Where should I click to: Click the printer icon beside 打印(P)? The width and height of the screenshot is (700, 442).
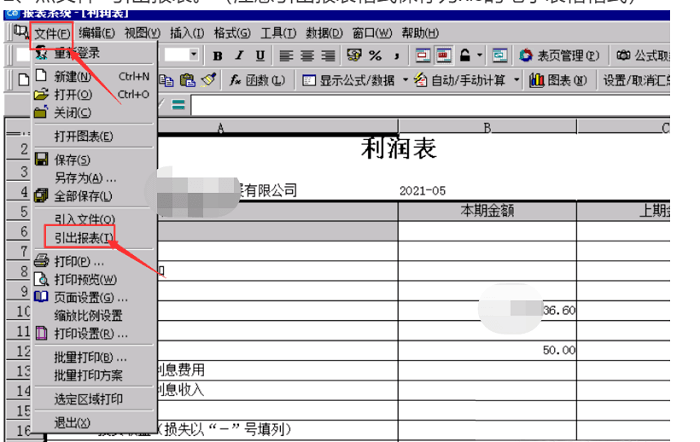[41, 260]
